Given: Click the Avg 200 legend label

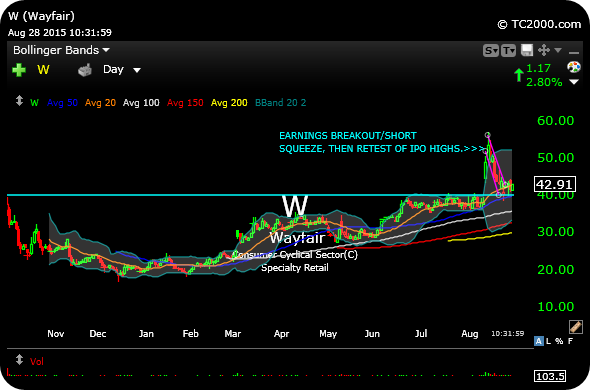Looking at the screenshot, I should pos(229,102).
